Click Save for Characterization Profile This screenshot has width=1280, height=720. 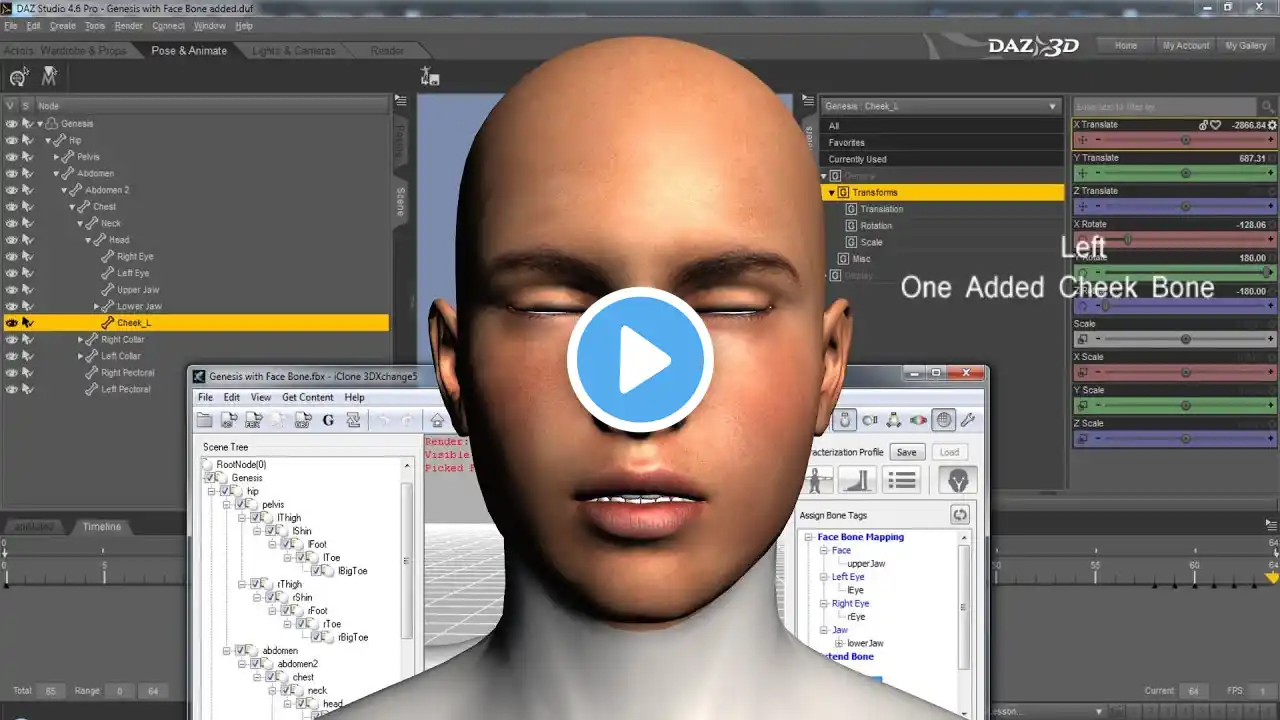point(906,452)
